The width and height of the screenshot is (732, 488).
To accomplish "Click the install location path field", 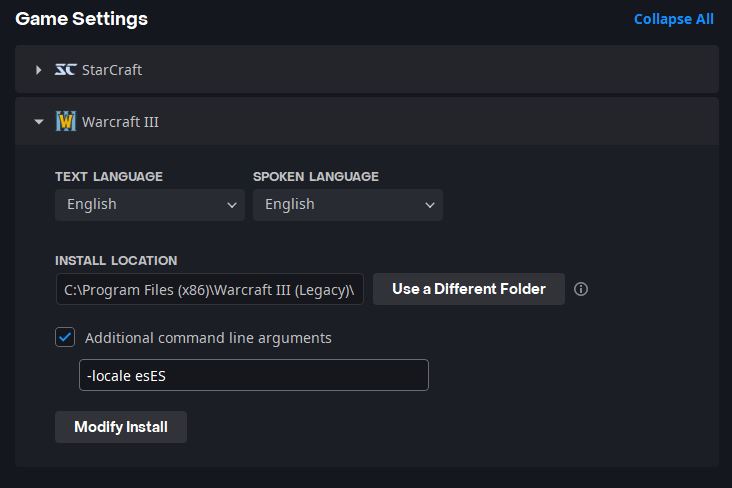I will point(210,290).
